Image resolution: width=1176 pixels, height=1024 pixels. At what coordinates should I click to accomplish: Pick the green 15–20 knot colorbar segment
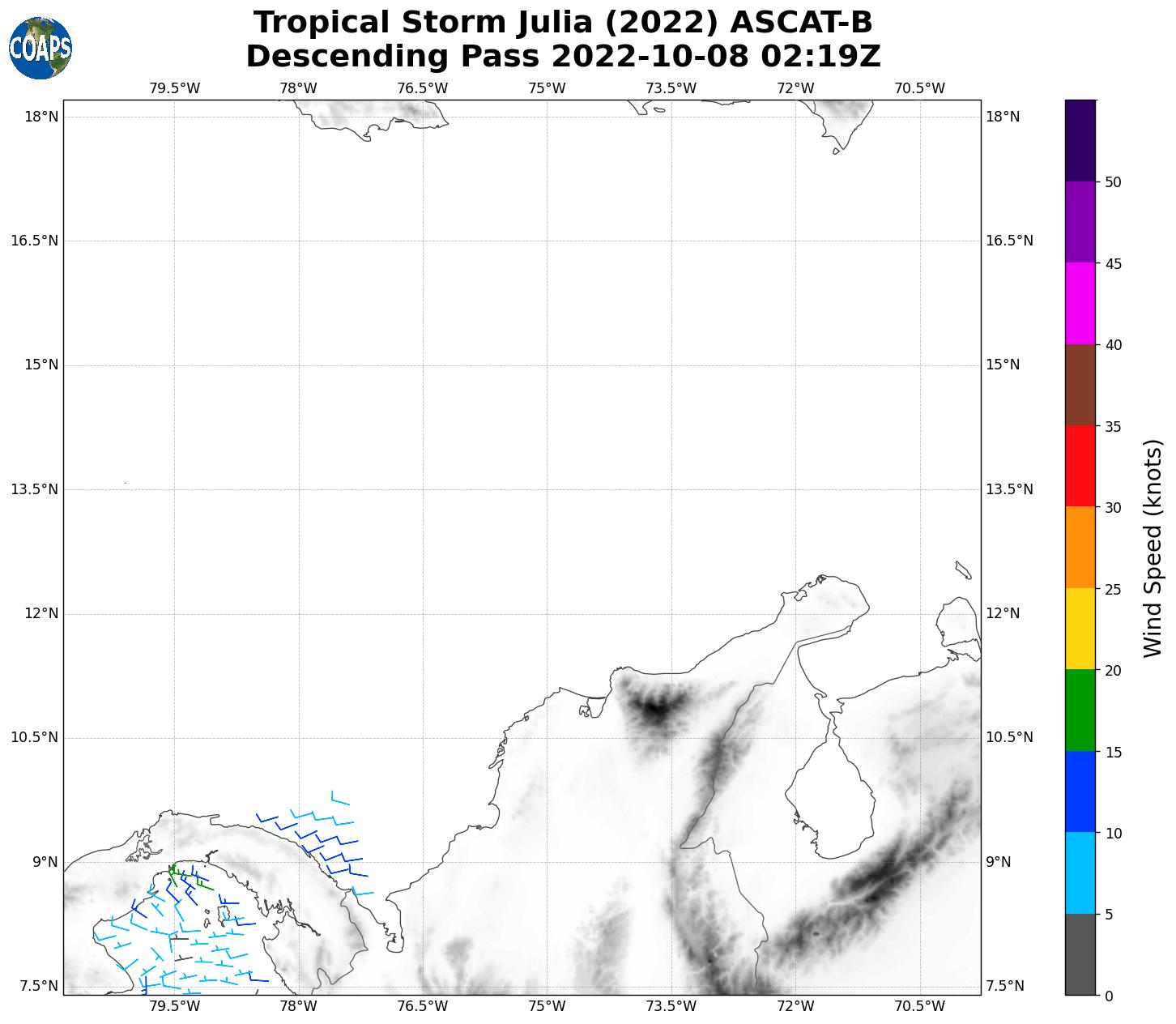point(1080,710)
